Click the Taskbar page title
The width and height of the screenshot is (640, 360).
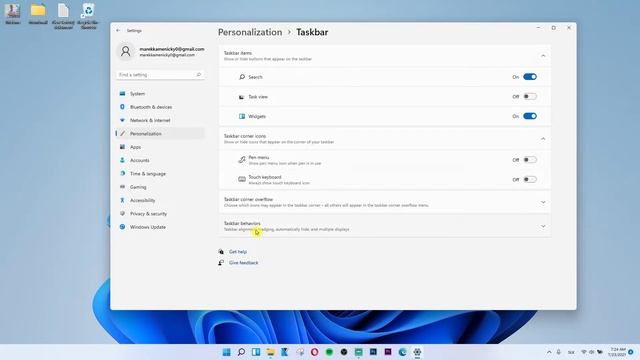(312, 32)
